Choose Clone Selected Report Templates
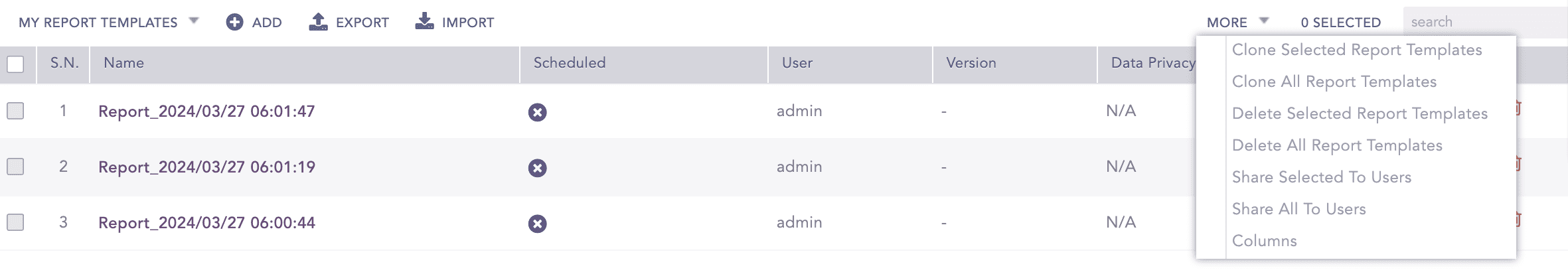 pyautogui.click(x=1356, y=50)
